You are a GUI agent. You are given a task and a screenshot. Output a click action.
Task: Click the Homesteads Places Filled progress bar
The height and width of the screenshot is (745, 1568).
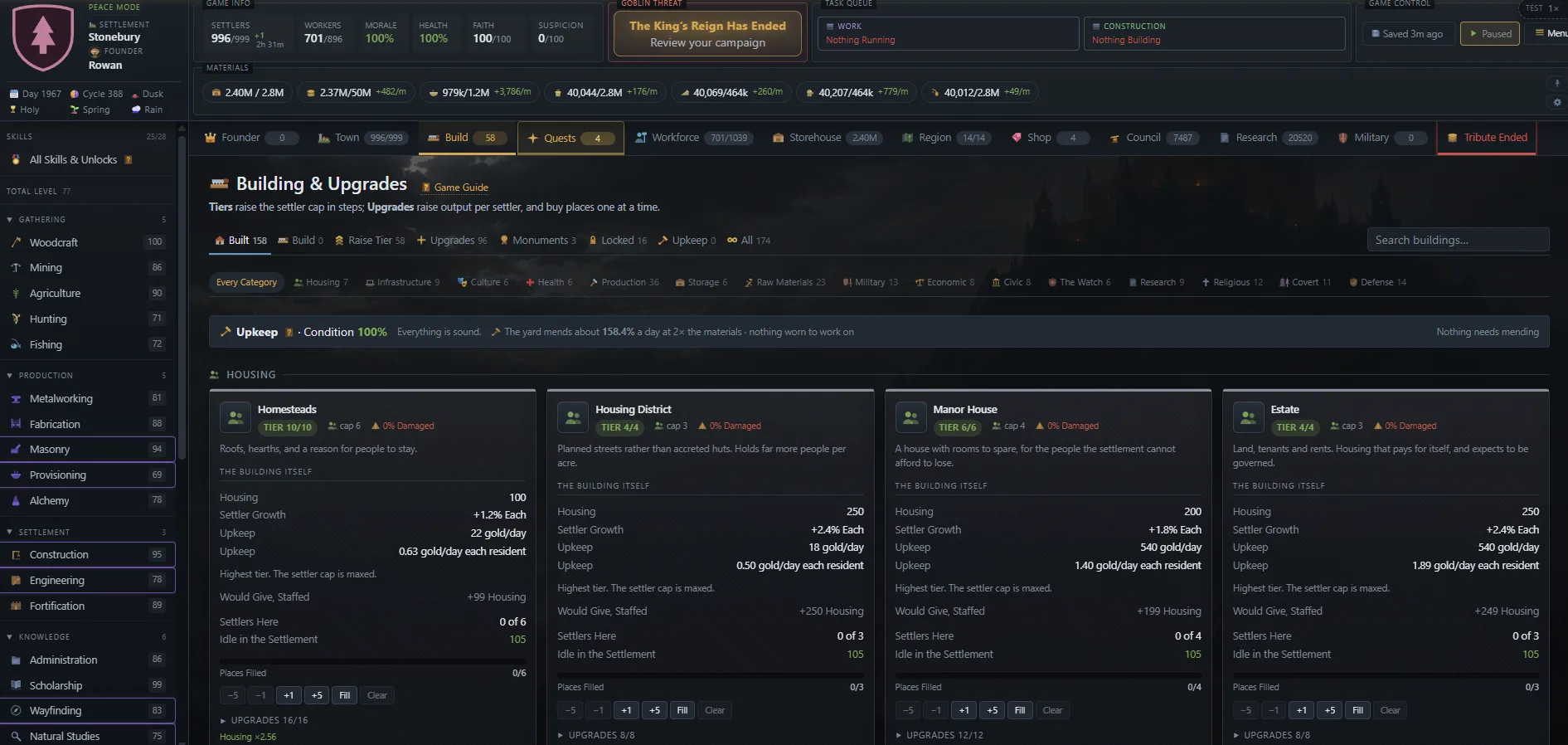click(372, 661)
